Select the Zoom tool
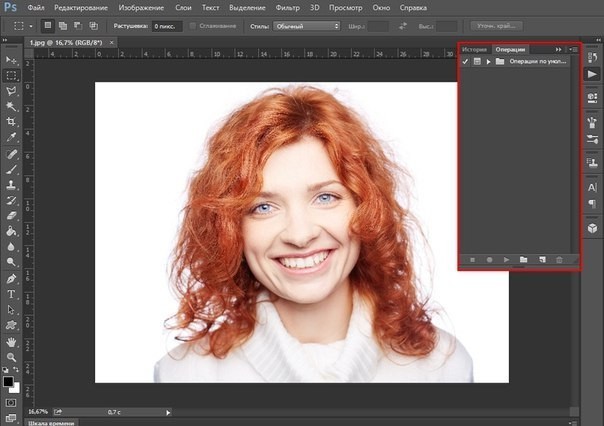Viewport: 604px width, 426px height. [11, 357]
